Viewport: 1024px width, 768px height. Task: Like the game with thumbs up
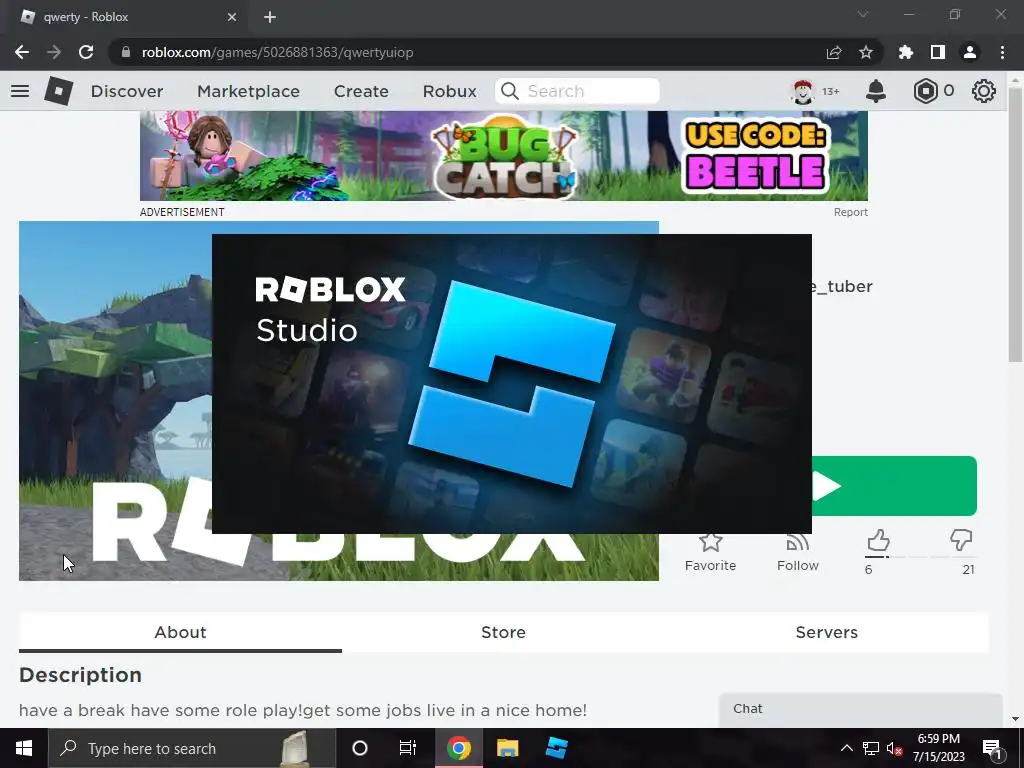coord(878,541)
